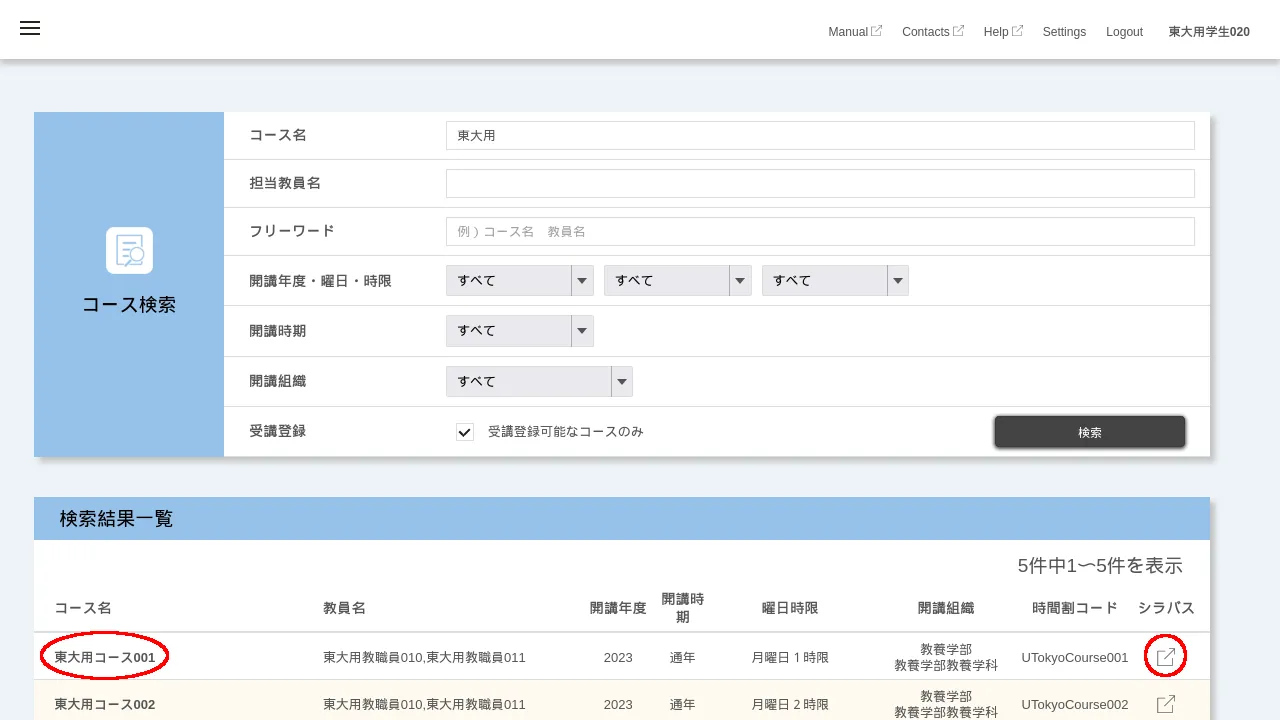Open the Manual page

pos(849,31)
